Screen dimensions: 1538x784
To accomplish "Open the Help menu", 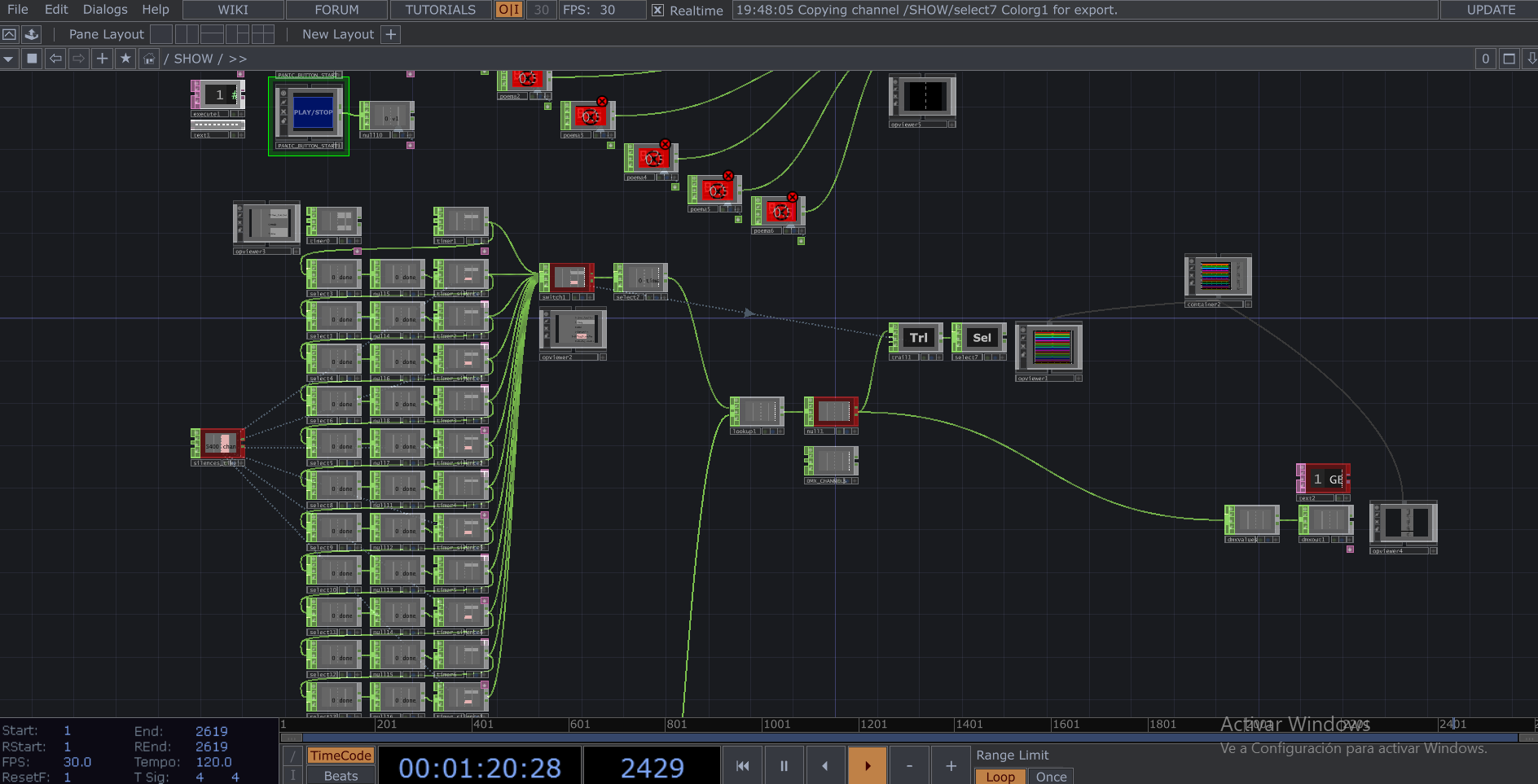I will click(156, 10).
